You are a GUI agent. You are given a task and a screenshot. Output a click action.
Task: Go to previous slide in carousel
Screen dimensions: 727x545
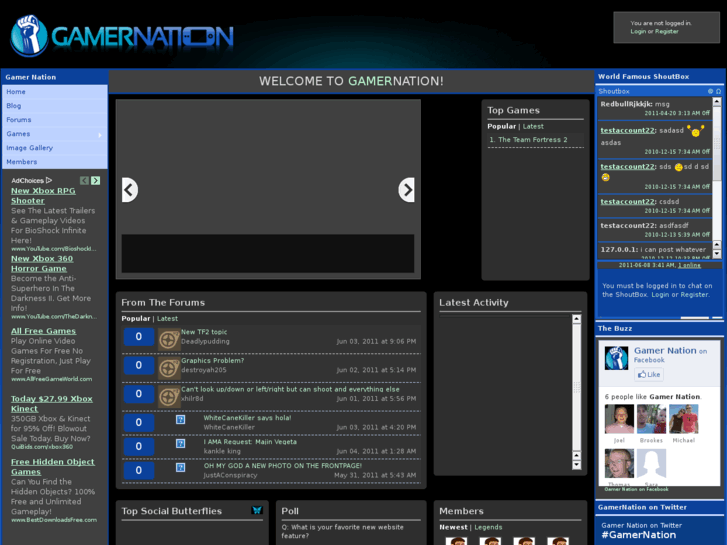tap(129, 190)
